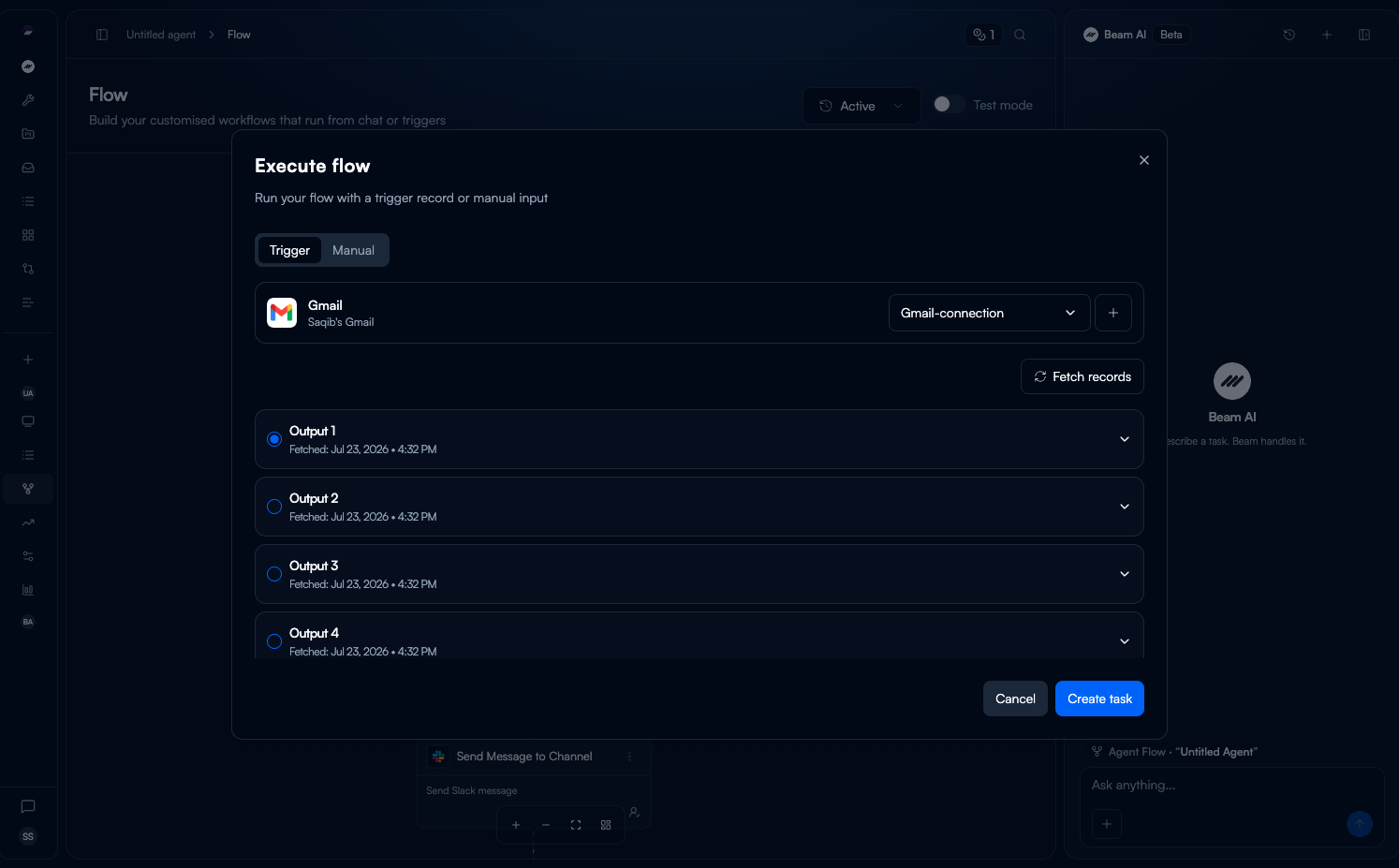Expand the Output 2 record details
This screenshot has width=1399, height=868.
coord(1125,507)
